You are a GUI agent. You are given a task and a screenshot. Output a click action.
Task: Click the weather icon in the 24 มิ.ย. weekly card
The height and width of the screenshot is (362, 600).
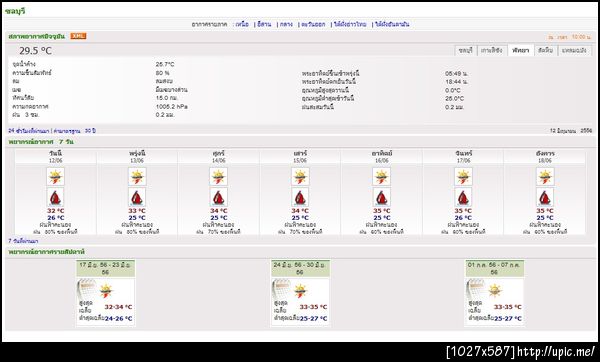[x=300, y=291]
